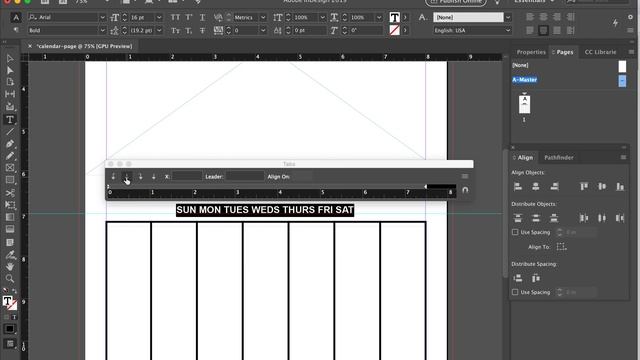Select the Rectangle Frame tool

tap(10, 168)
